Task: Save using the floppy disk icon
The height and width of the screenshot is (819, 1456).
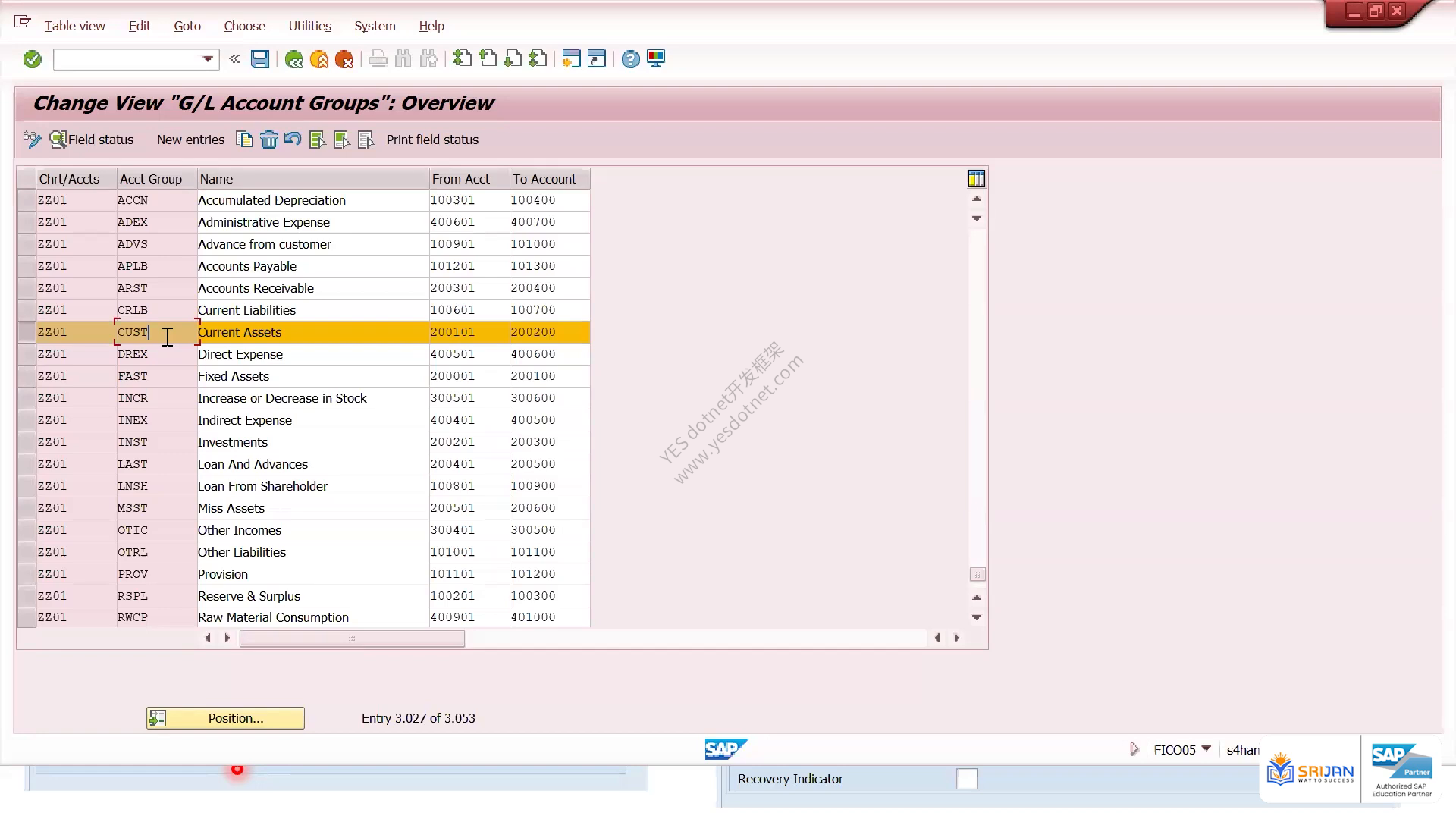Action: click(260, 59)
